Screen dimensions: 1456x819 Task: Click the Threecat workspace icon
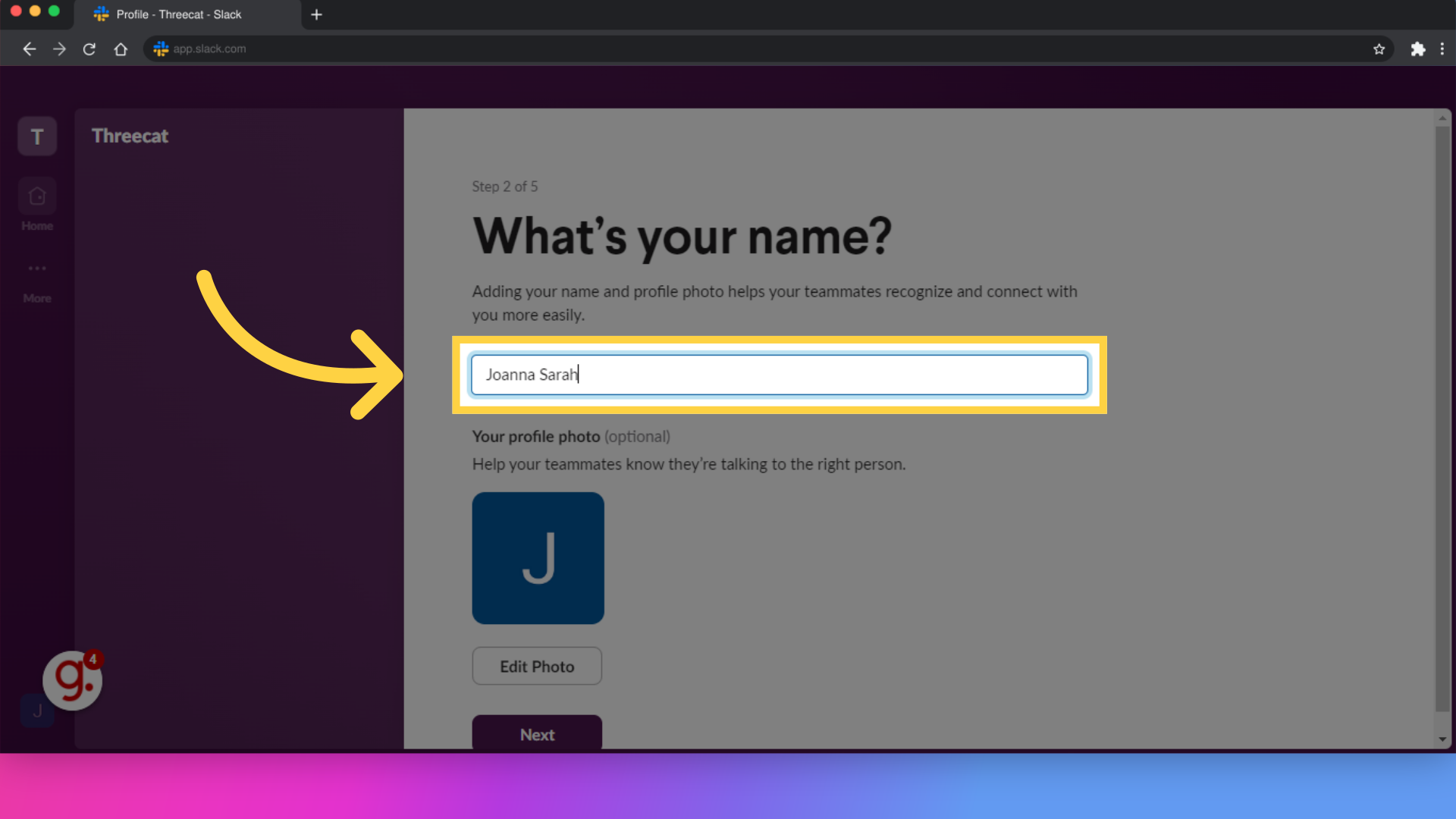37,136
